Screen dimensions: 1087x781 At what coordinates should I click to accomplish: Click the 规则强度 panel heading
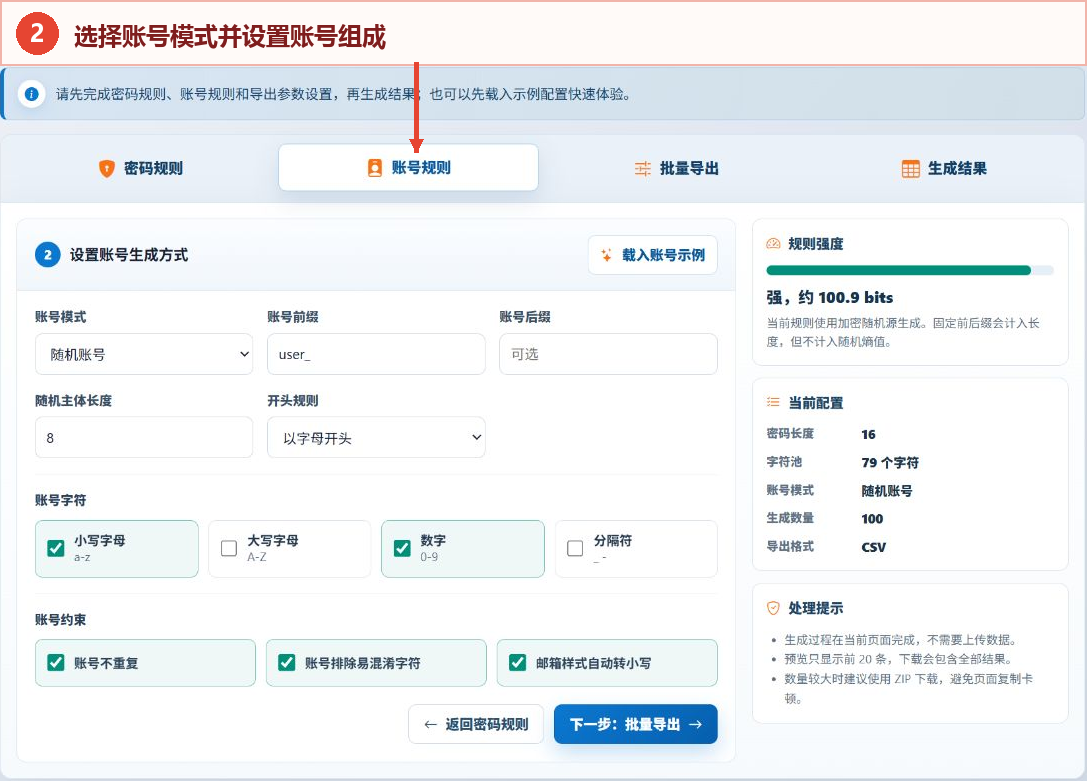(x=816, y=243)
